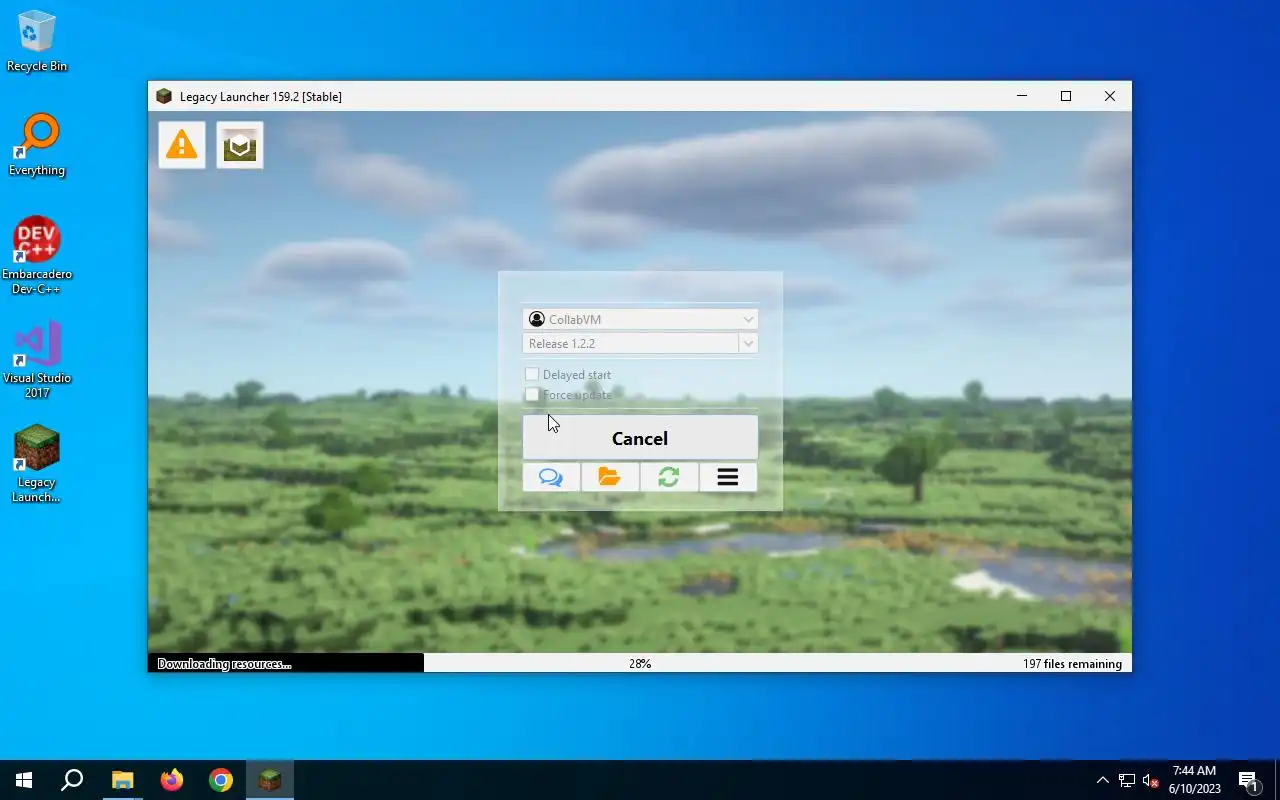This screenshot has width=1280, height=800.
Task: Open the notification center icon
Action: click(1248, 780)
